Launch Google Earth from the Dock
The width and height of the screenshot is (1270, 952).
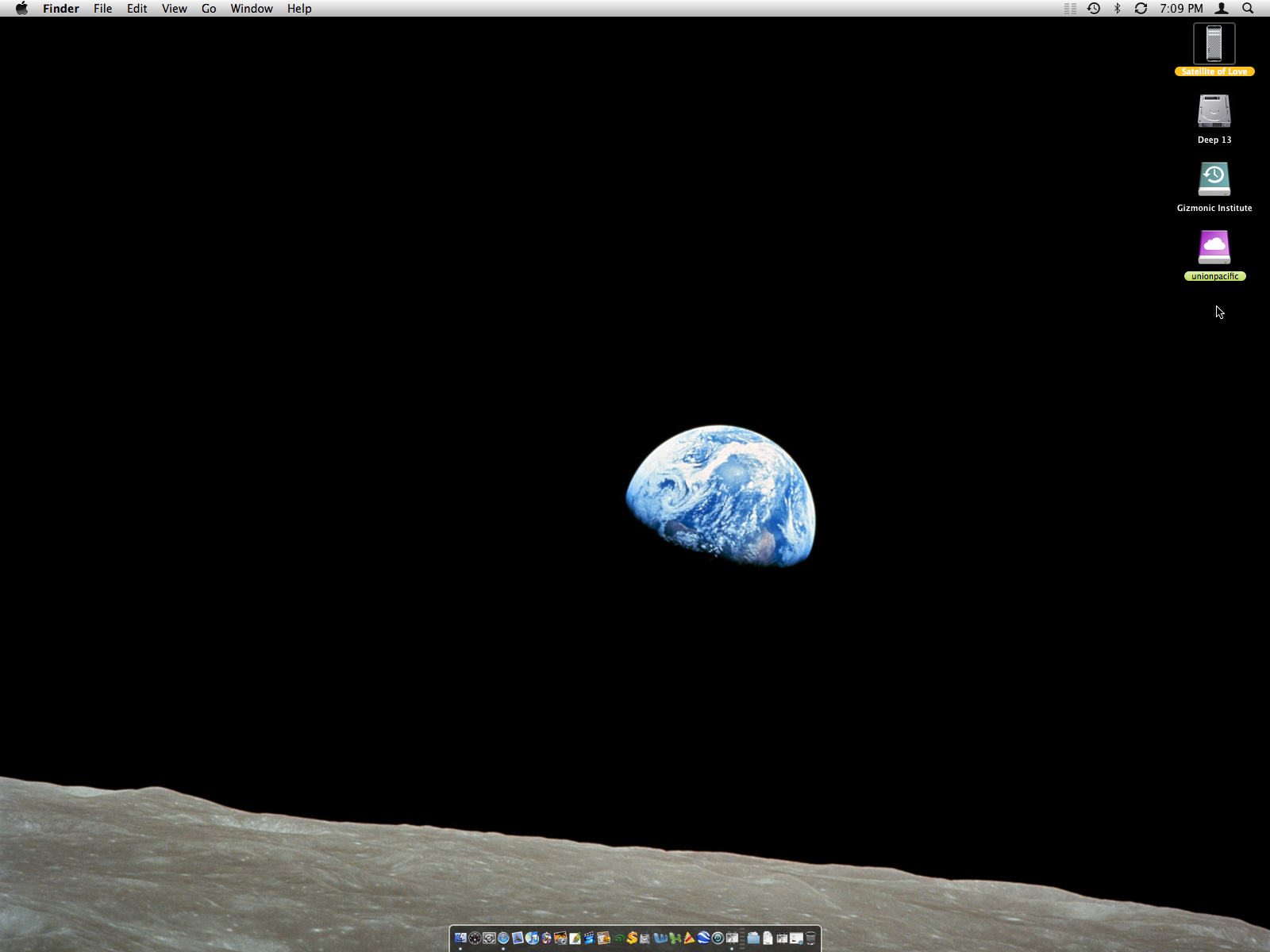pyautogui.click(x=703, y=938)
